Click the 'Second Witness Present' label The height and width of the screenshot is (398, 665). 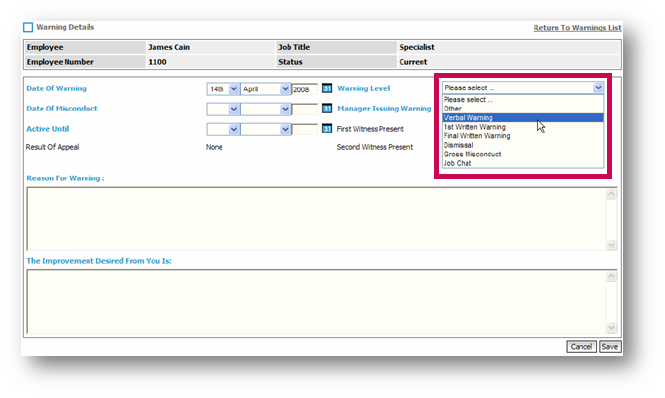[x=374, y=147]
